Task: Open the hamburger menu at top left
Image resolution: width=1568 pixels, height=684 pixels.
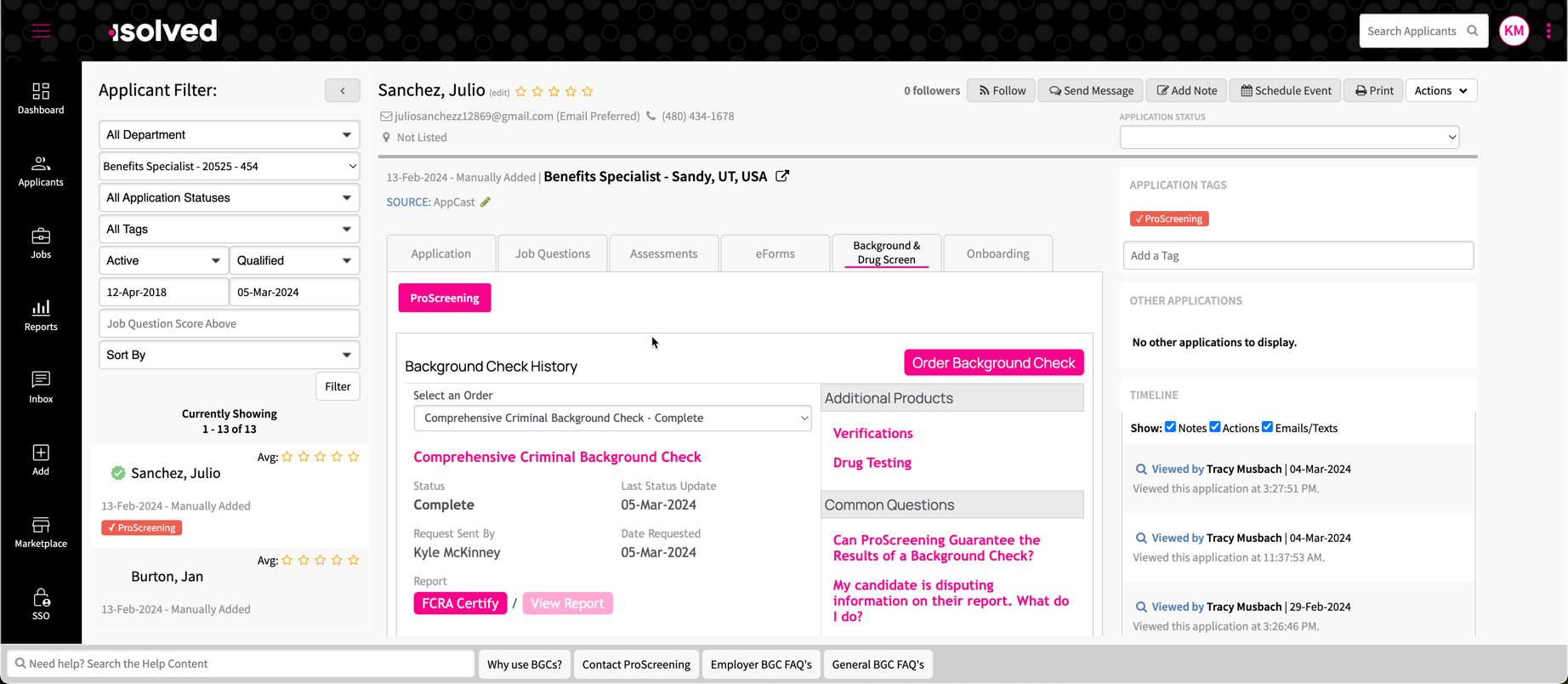Action: pyautogui.click(x=41, y=31)
